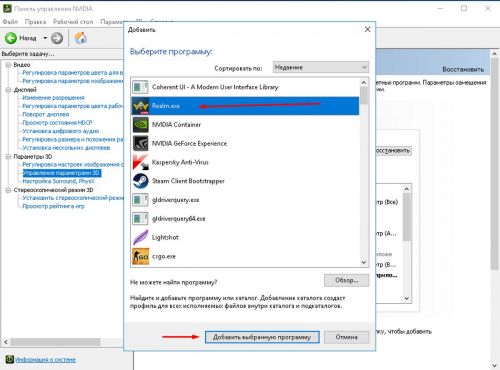Select the gldriverquery64.exe icon

pyautogui.click(x=140, y=219)
